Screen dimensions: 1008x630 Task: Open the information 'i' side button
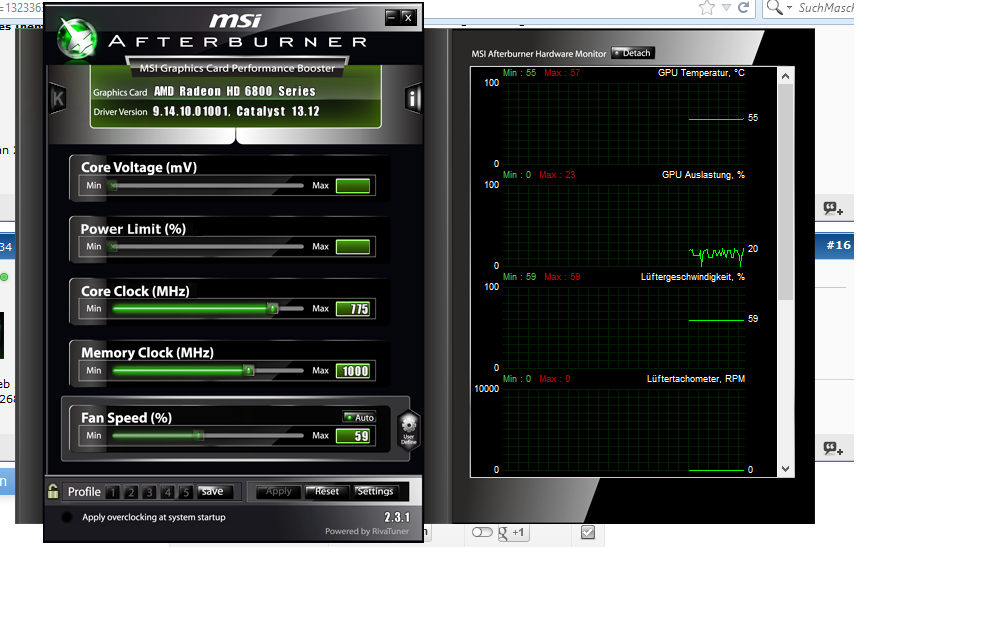coord(412,98)
